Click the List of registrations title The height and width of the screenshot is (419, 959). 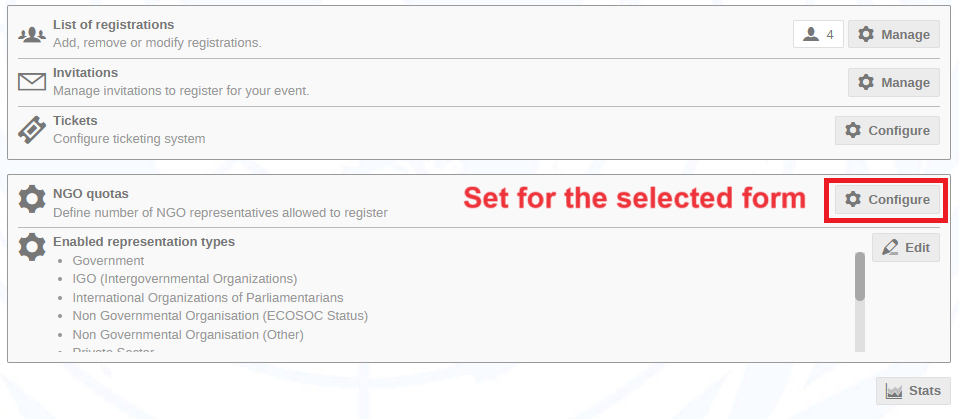click(x=114, y=25)
